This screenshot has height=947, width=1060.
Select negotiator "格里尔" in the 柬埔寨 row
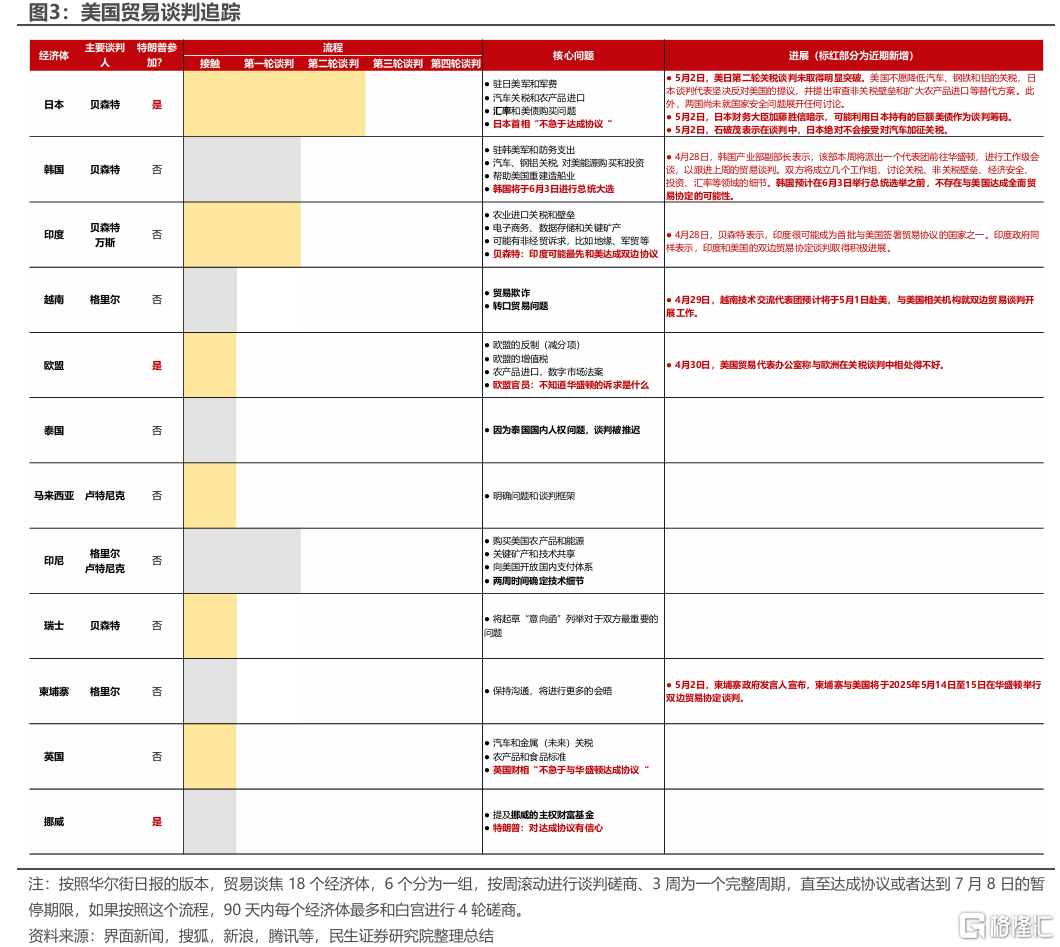click(x=105, y=691)
